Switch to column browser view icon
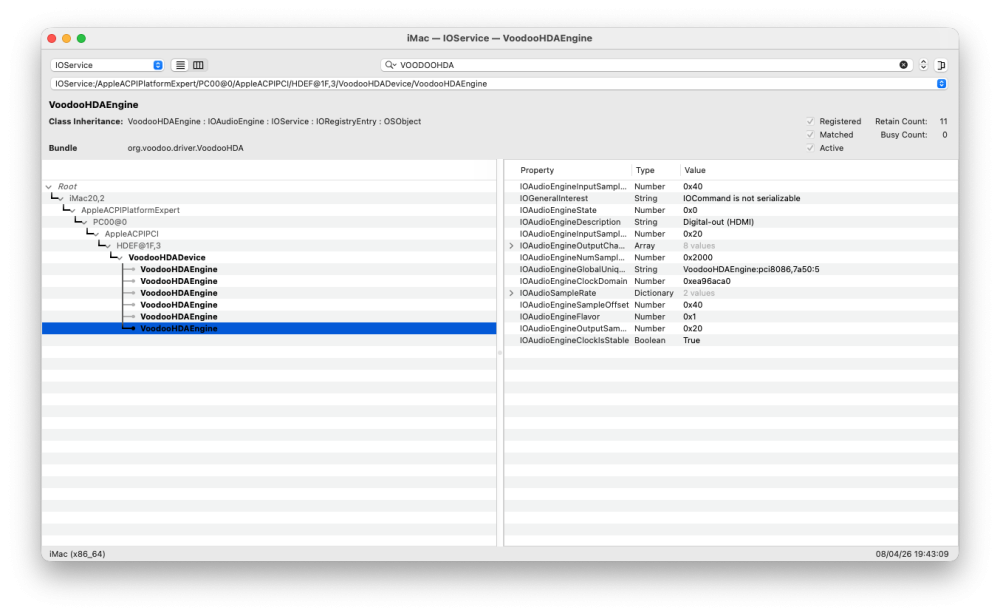Screen dimensions: 1000x616 pos(198,65)
